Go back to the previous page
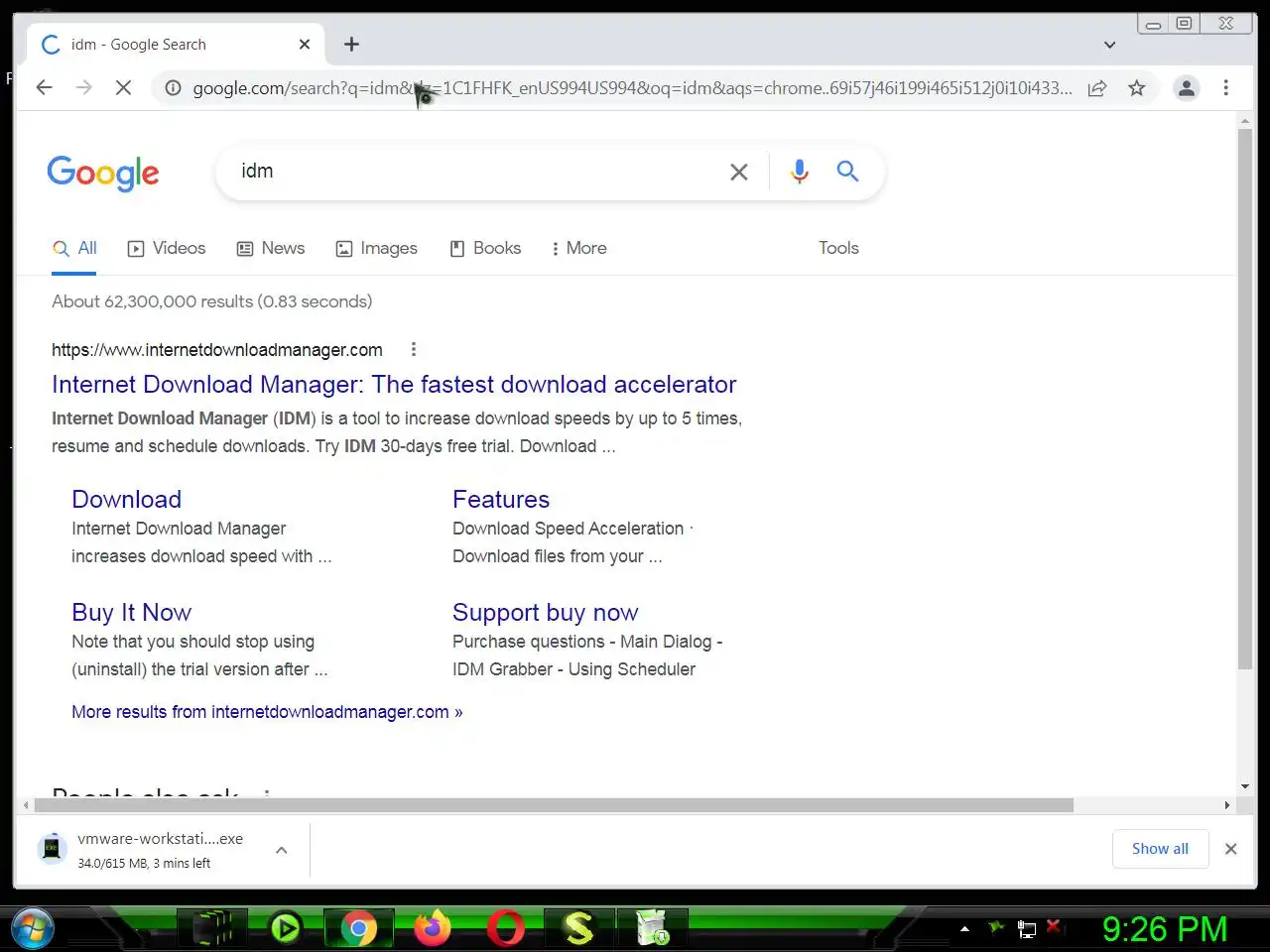 tap(45, 88)
